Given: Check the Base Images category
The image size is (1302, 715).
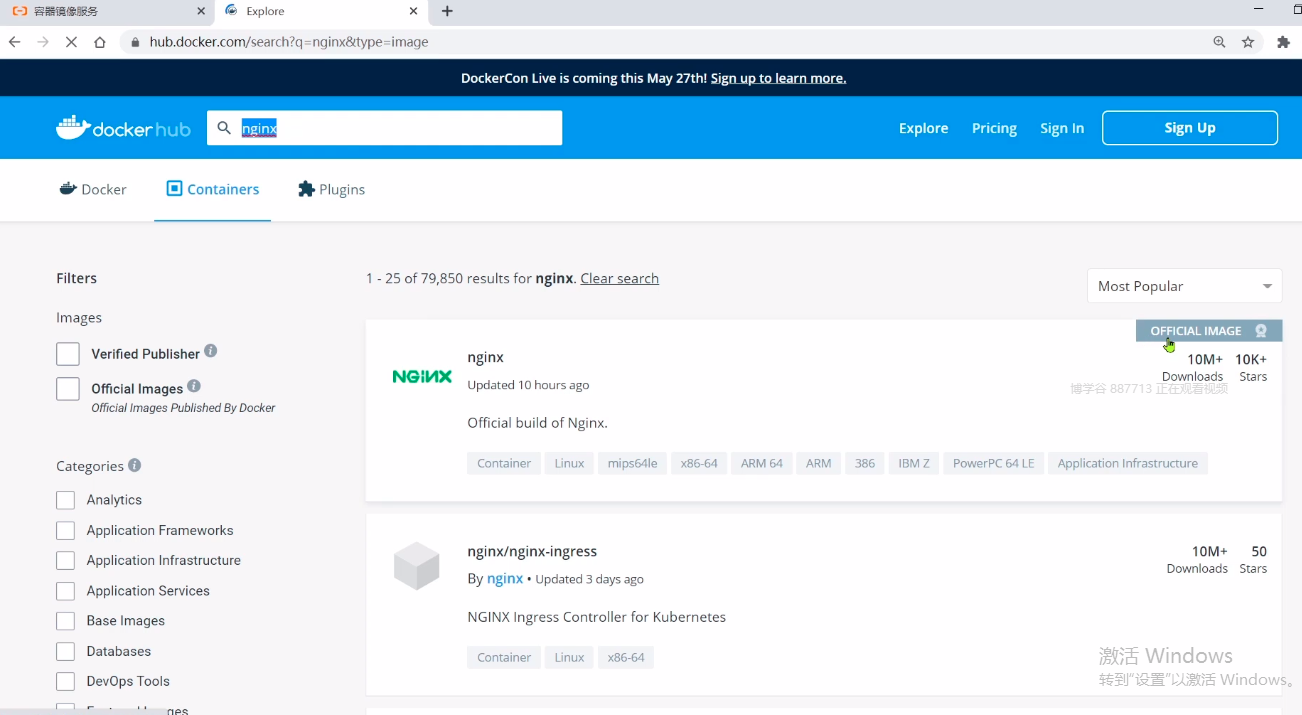Looking at the screenshot, I should [66, 621].
